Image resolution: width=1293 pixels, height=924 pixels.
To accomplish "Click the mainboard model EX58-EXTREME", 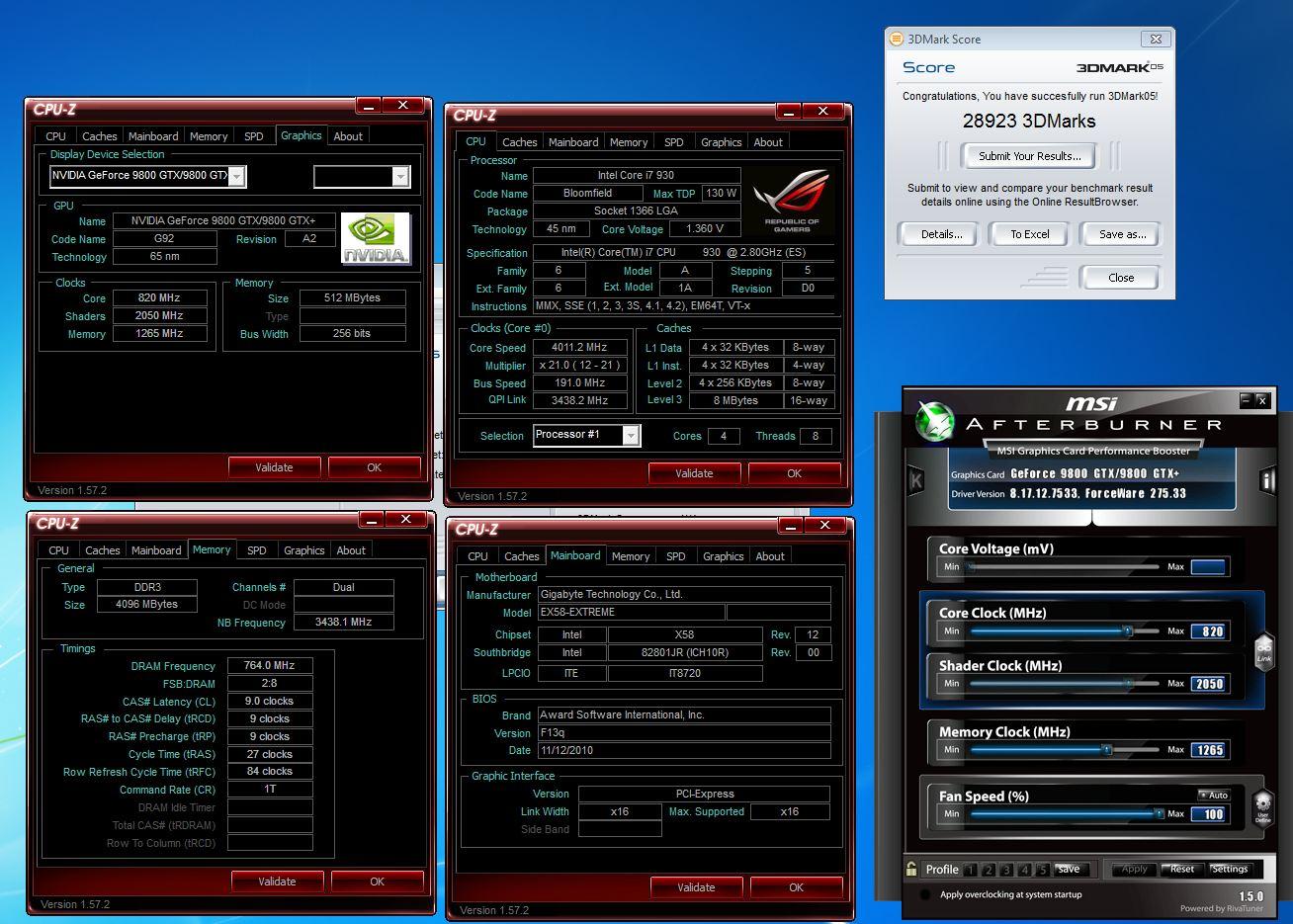I will 630,613.
